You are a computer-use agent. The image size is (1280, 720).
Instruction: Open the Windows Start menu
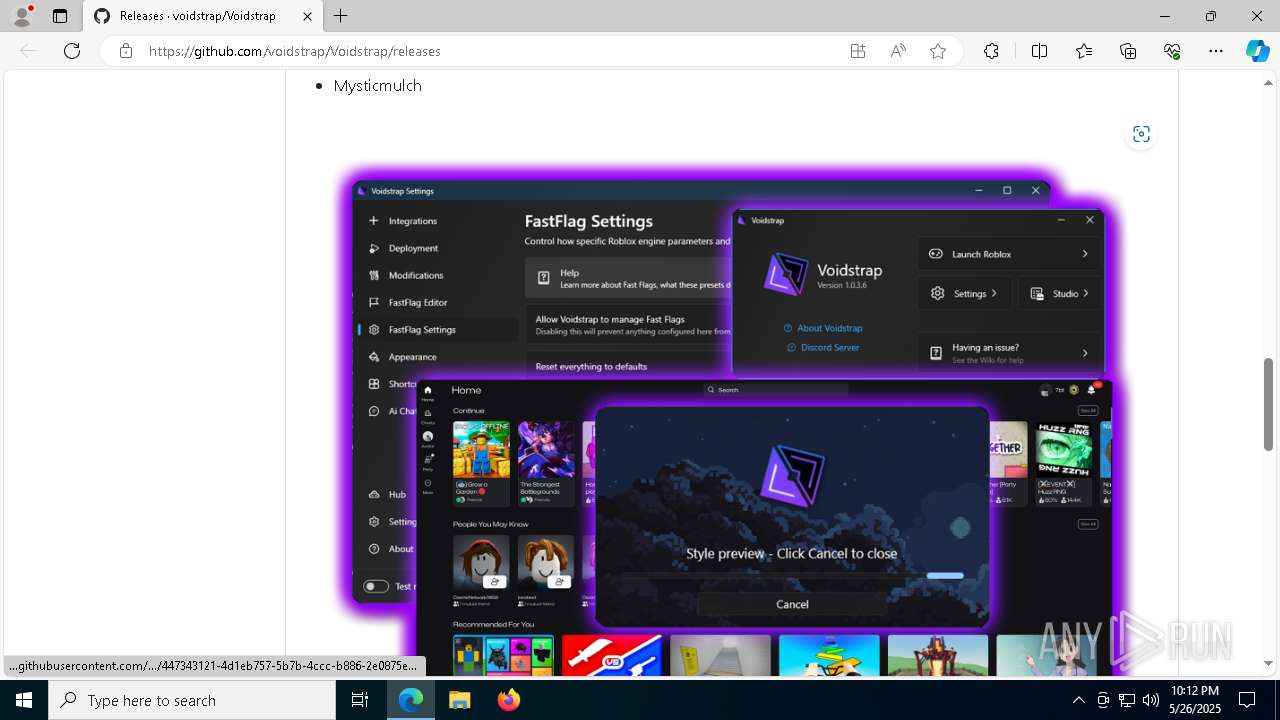point(24,700)
